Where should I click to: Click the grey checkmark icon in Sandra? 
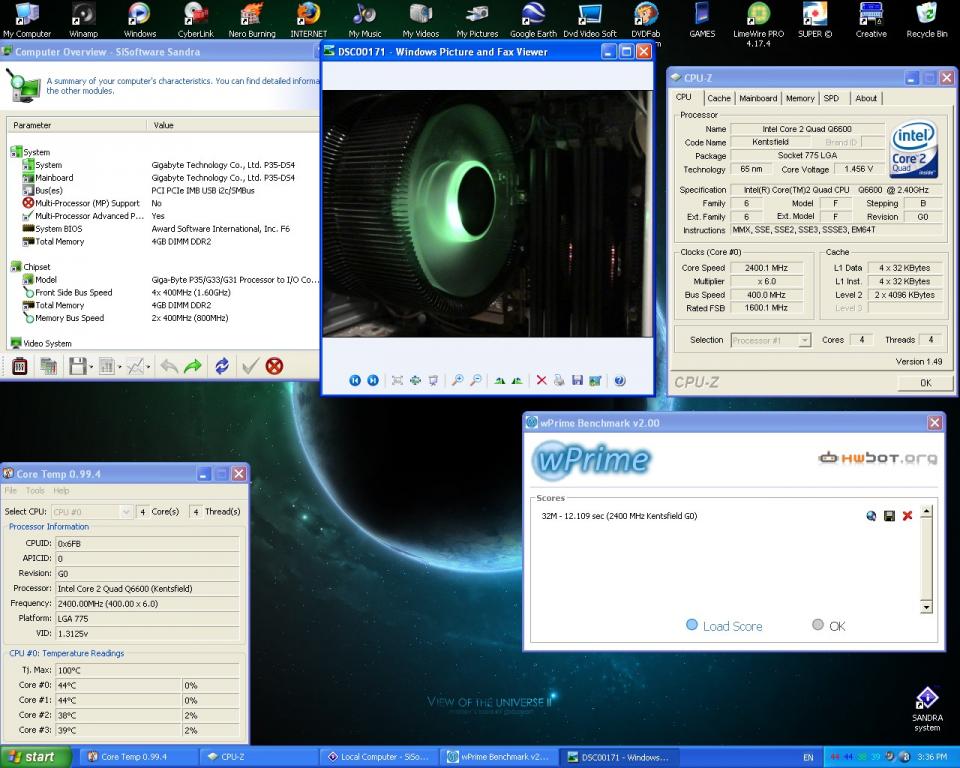(250, 366)
